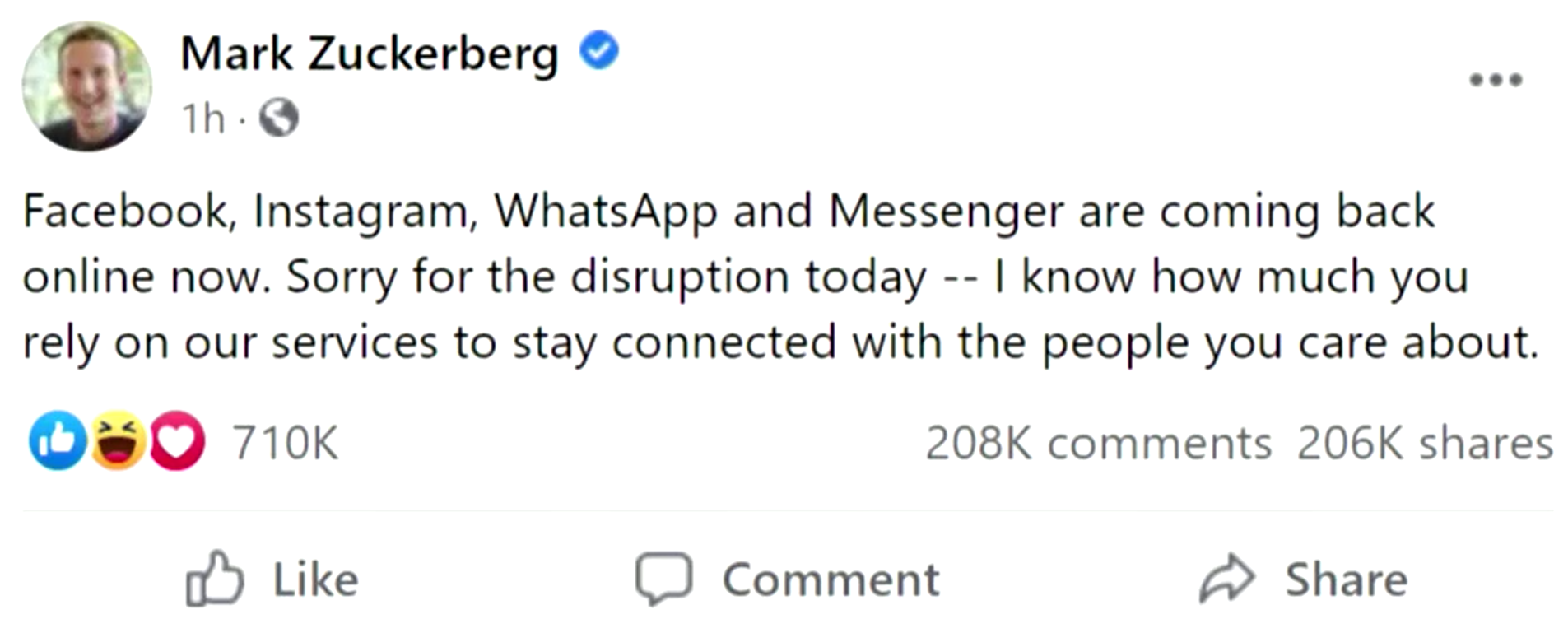Image resolution: width=1568 pixels, height=633 pixels.
Task: Click the blue thumbs-up reaction emoji
Action: point(58,440)
